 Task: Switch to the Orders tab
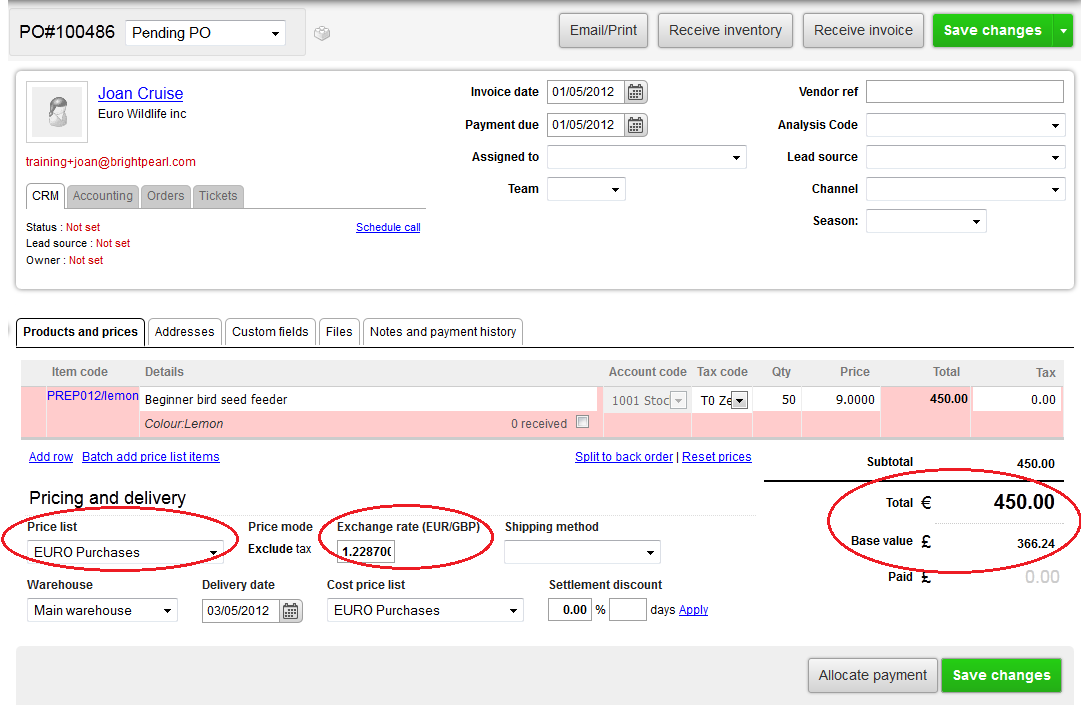click(x=165, y=196)
